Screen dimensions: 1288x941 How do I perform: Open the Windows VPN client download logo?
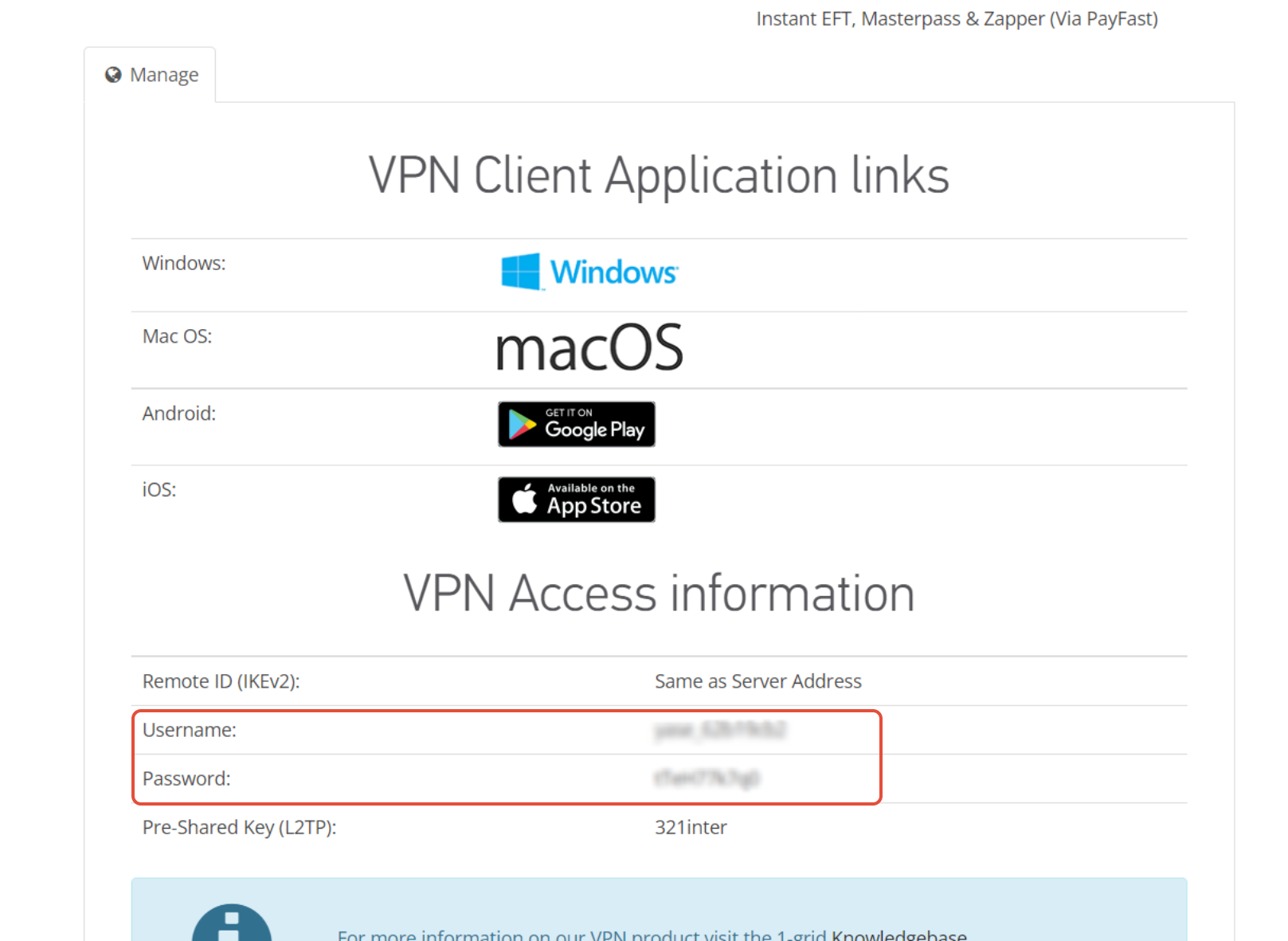pyautogui.click(x=589, y=272)
